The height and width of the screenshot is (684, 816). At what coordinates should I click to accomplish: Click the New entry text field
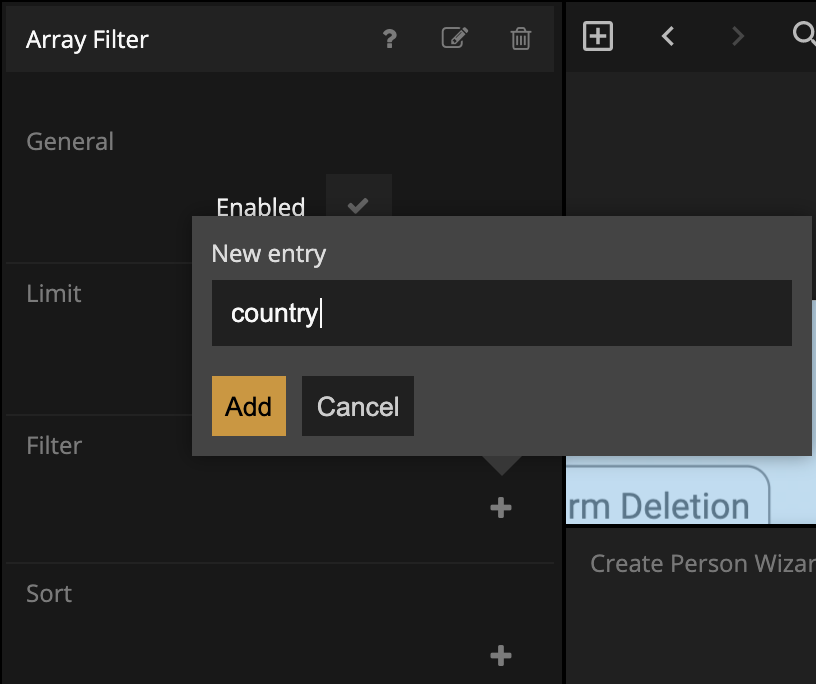[x=501, y=313]
